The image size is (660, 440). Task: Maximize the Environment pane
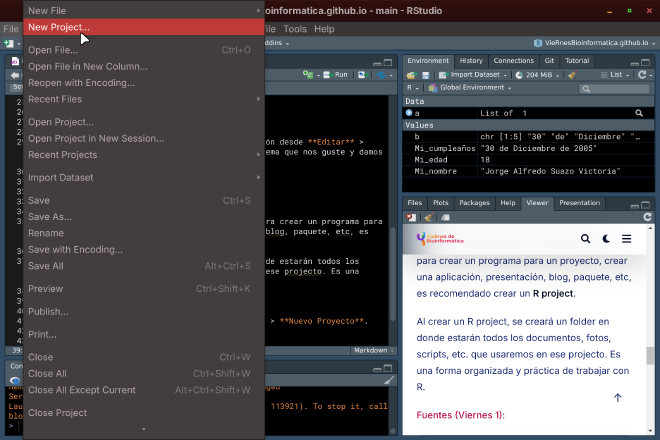click(x=645, y=63)
